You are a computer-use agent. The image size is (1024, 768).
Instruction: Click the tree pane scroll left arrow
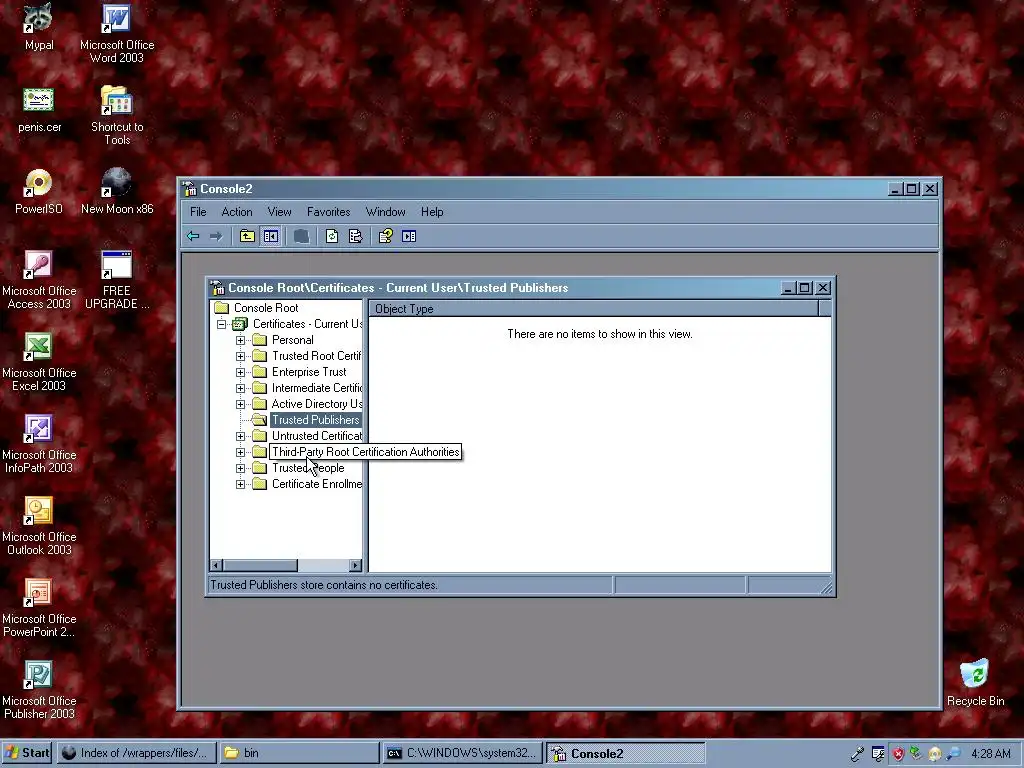216,565
